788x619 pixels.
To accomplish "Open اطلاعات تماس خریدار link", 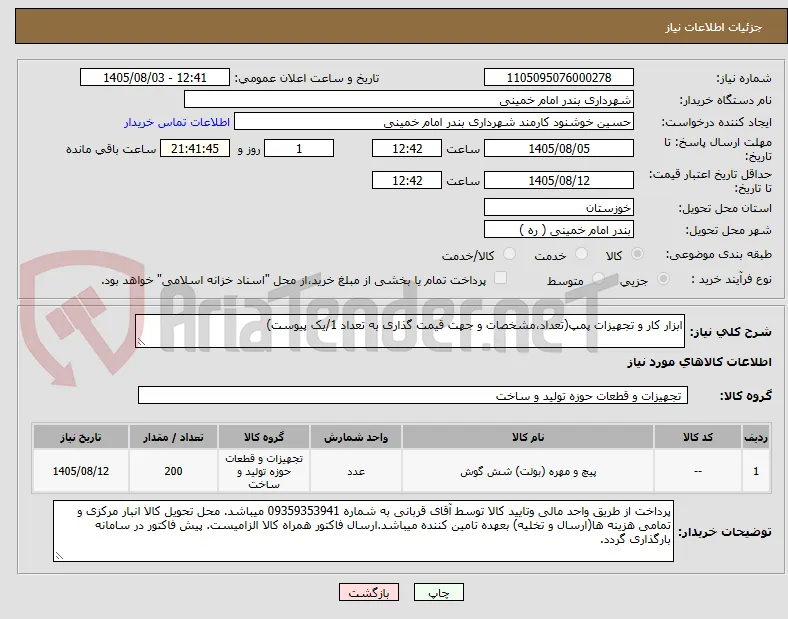I will (x=177, y=123).
